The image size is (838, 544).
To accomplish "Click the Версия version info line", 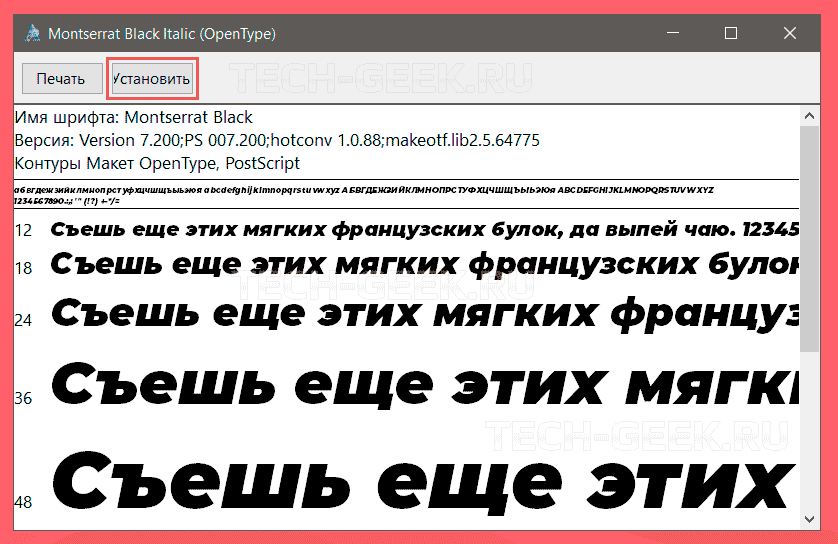I will click(277, 140).
